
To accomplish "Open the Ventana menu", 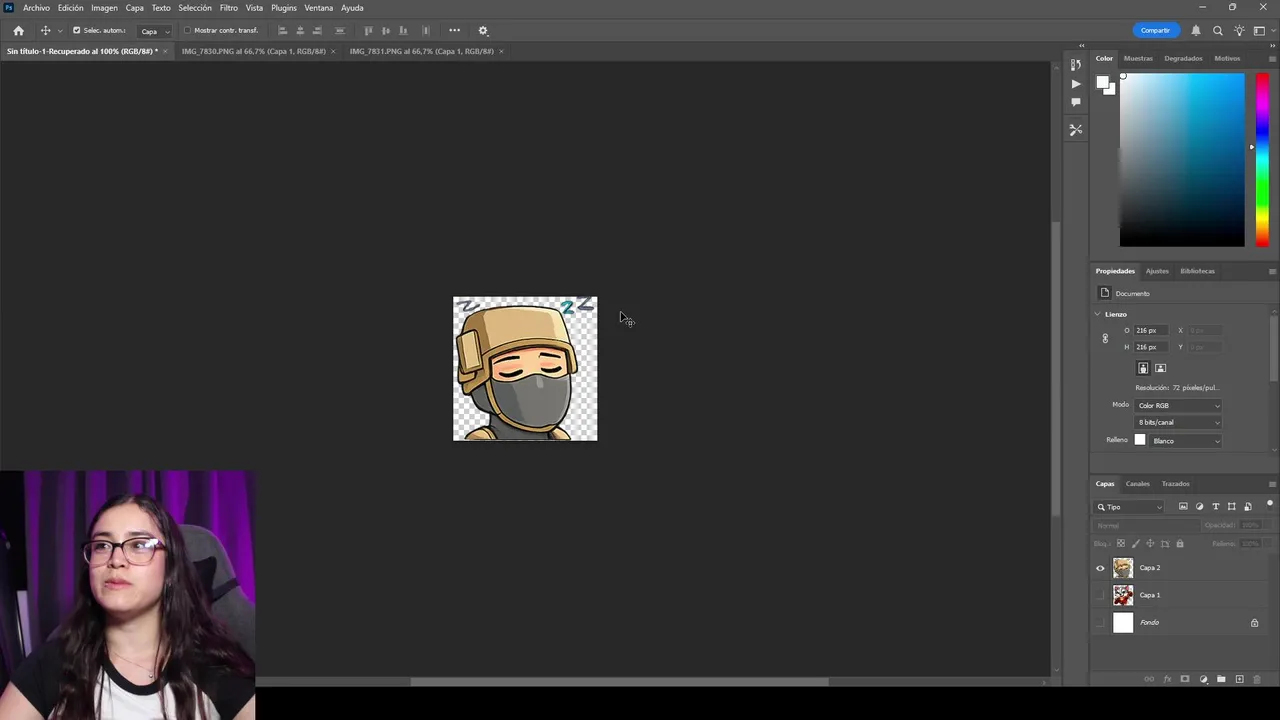I will pyautogui.click(x=318, y=8).
